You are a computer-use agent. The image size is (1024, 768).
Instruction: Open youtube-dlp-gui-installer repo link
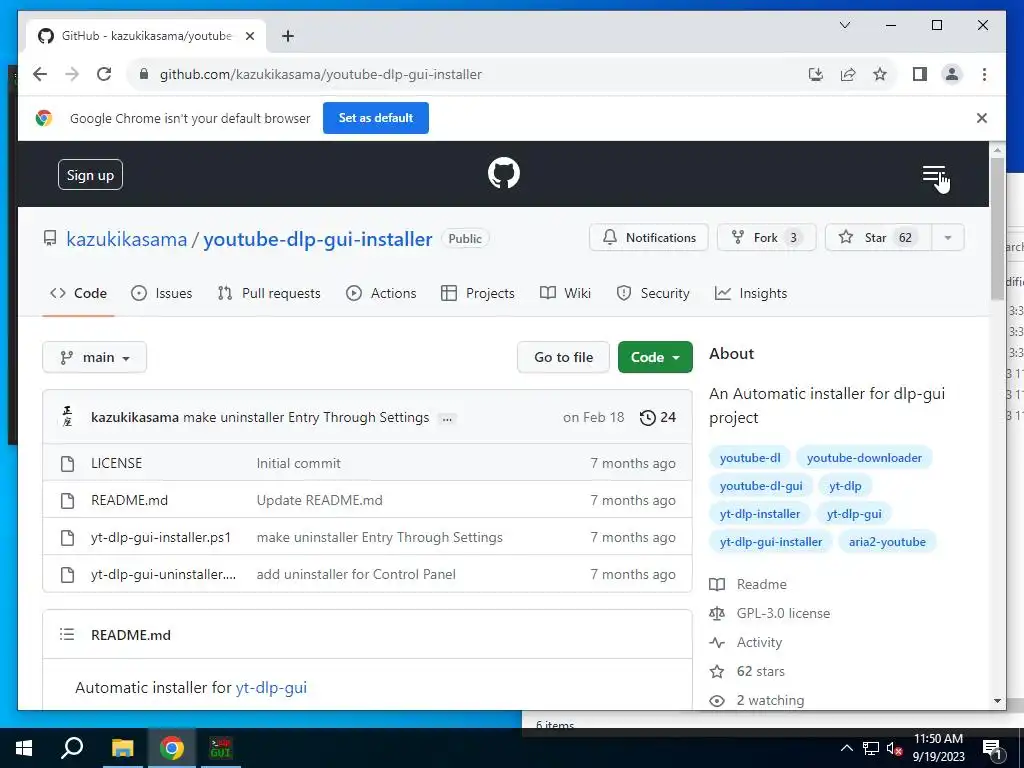click(x=317, y=239)
